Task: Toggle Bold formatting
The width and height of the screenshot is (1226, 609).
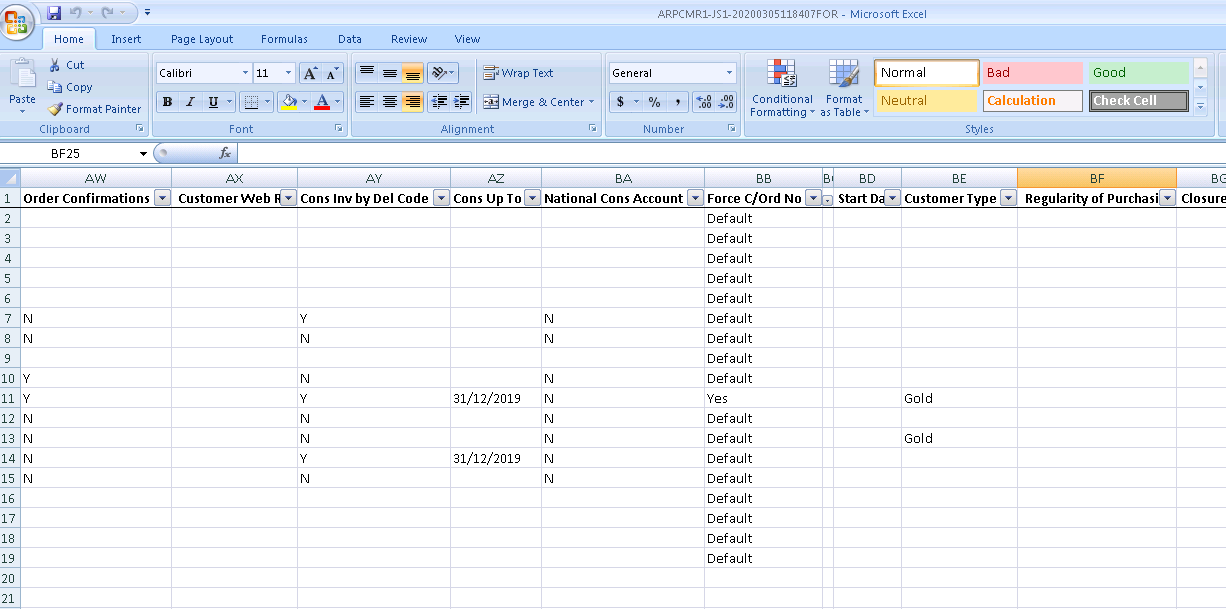Action: click(x=167, y=102)
